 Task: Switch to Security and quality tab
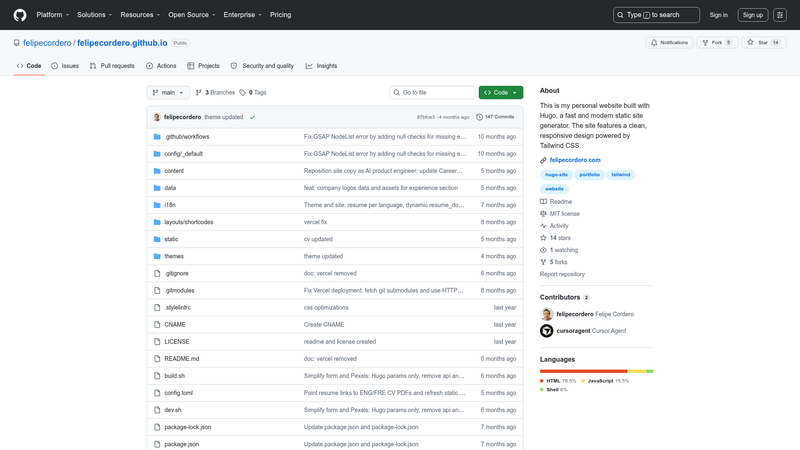262,66
